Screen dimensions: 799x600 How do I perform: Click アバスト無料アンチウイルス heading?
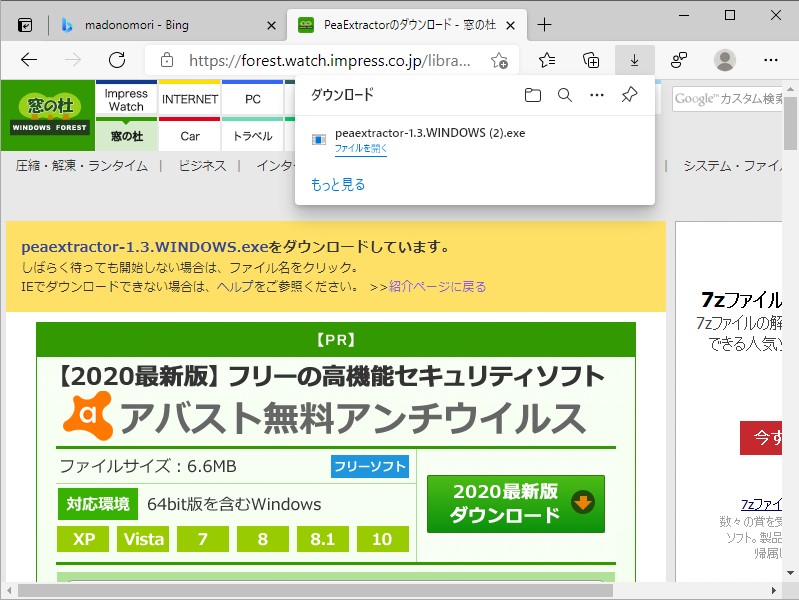(x=352, y=418)
